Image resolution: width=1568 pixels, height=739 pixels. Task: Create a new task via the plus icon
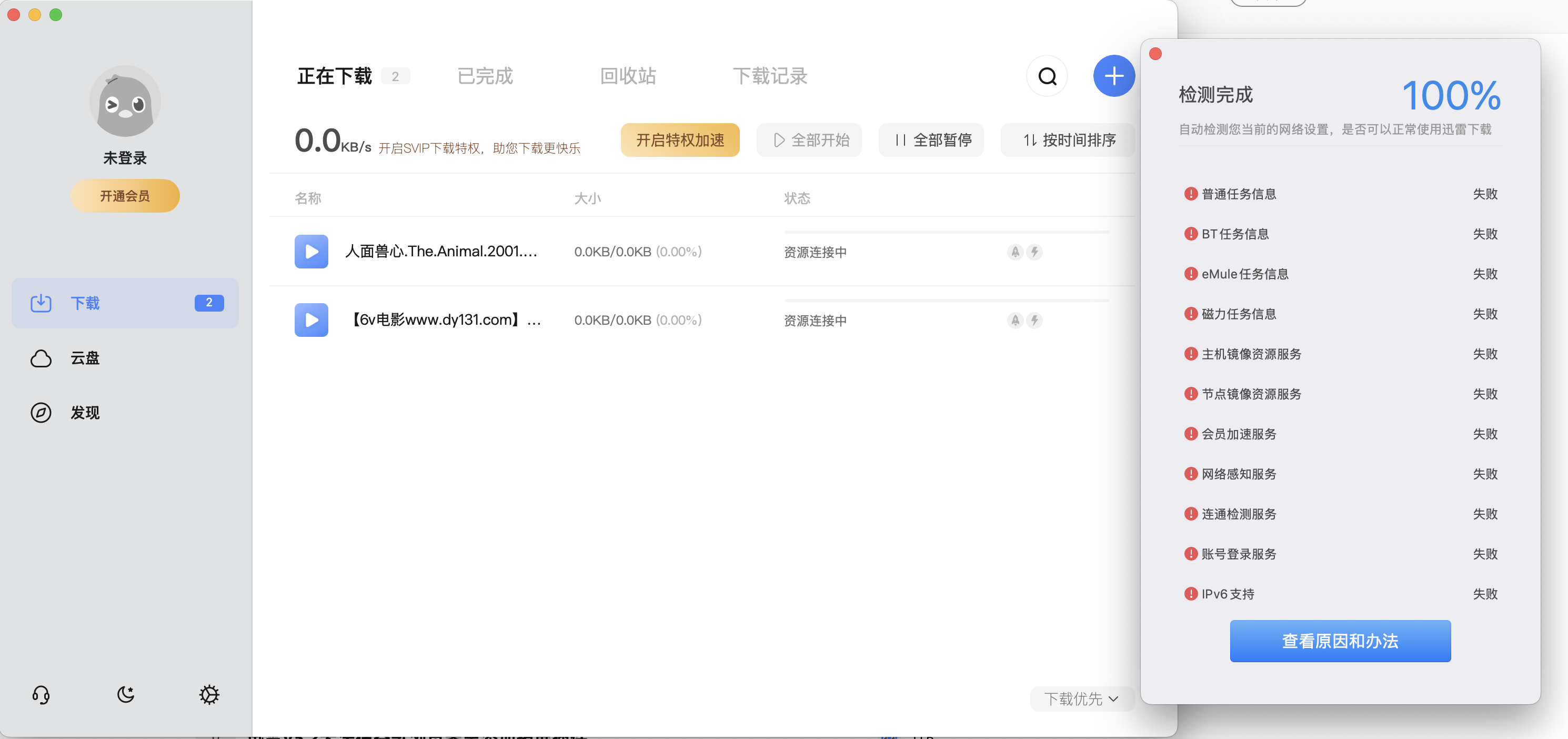coord(1114,75)
